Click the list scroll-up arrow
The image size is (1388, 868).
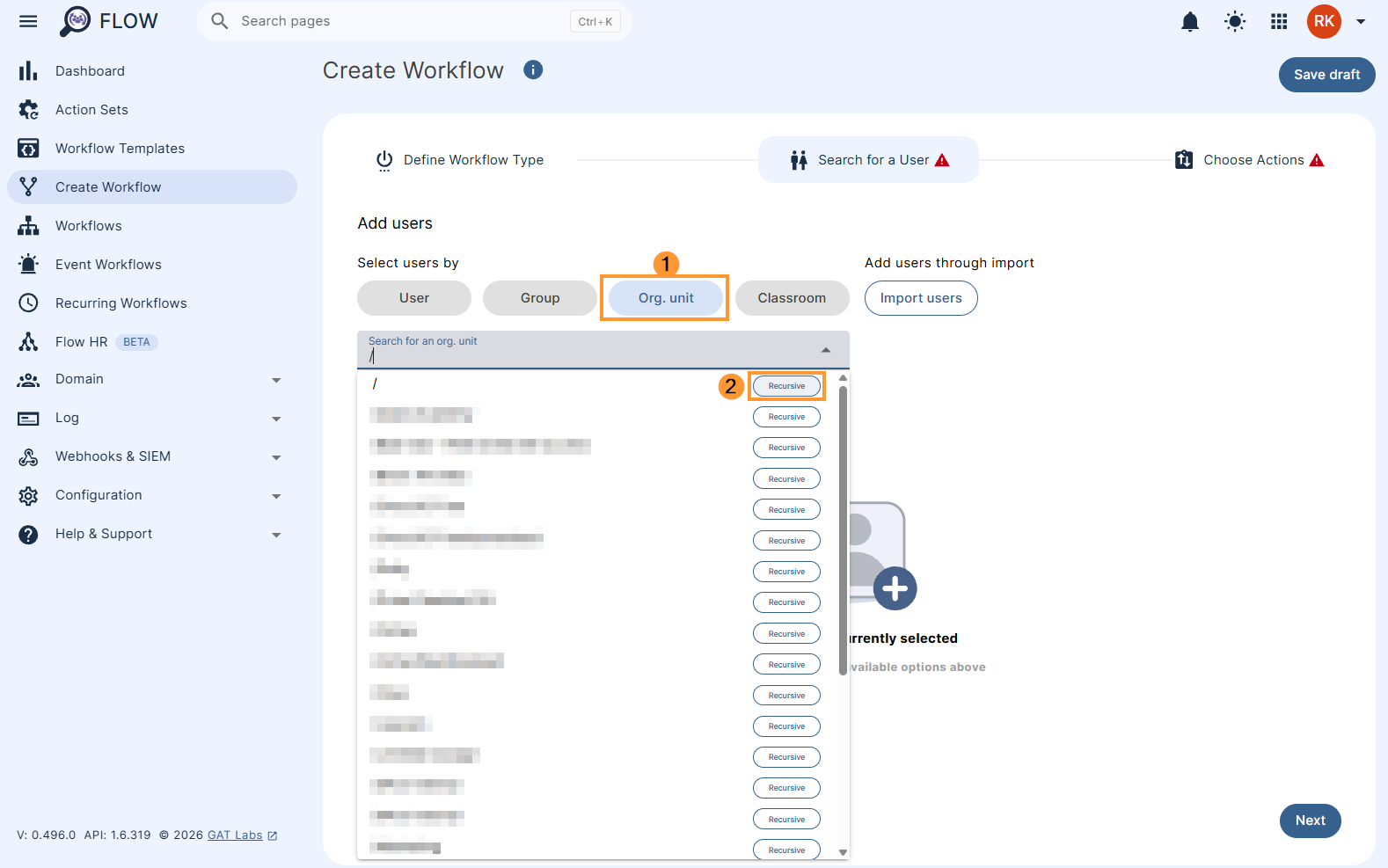pos(843,378)
